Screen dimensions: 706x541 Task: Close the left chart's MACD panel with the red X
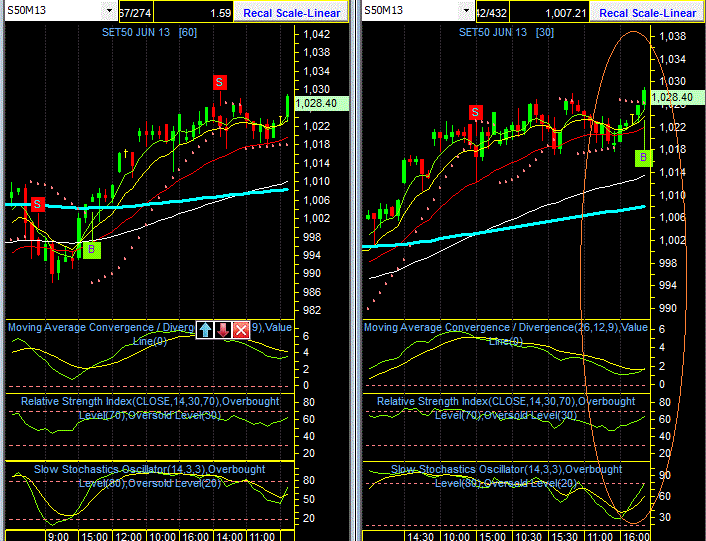point(241,330)
